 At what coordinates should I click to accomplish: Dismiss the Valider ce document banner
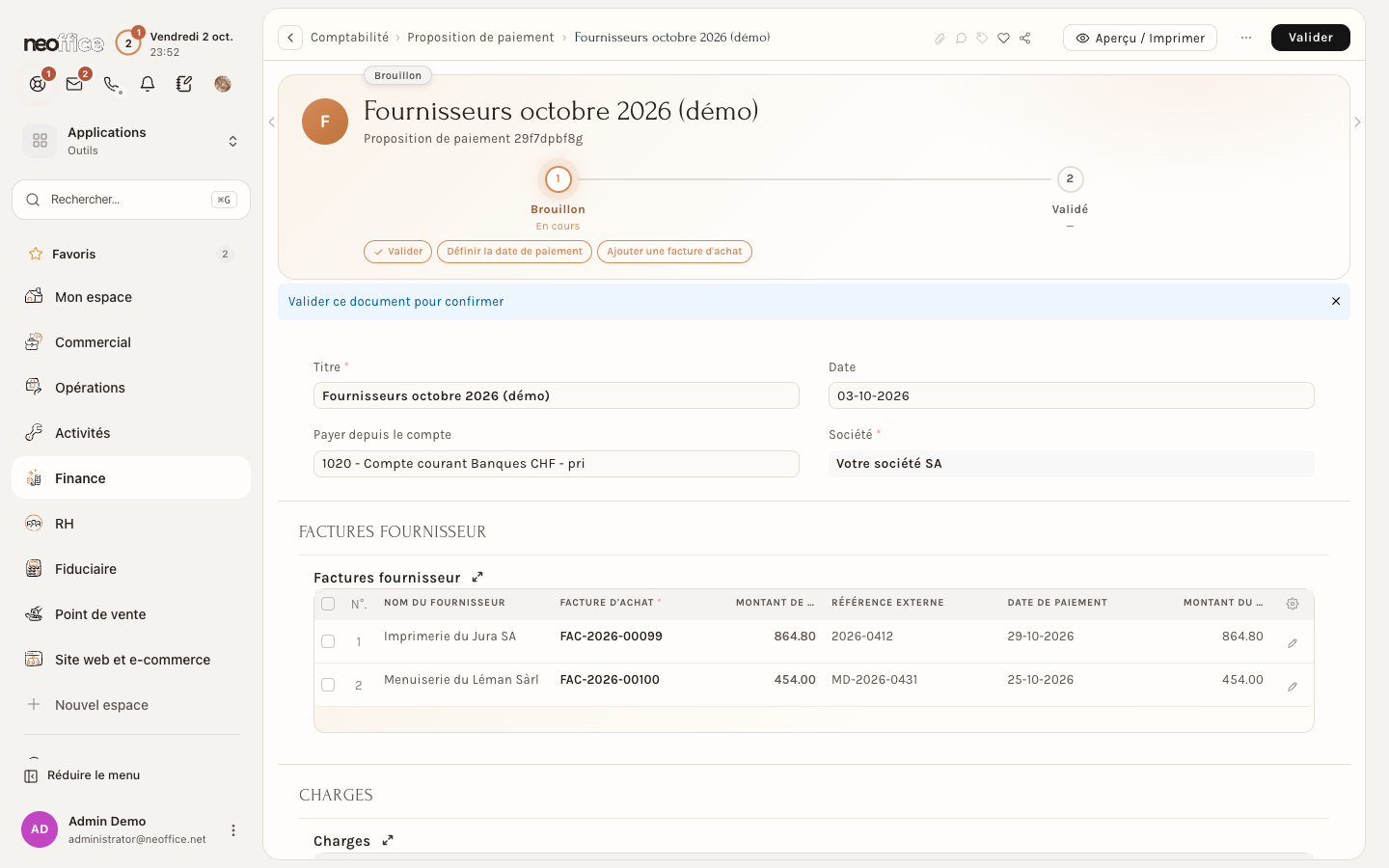1336,302
